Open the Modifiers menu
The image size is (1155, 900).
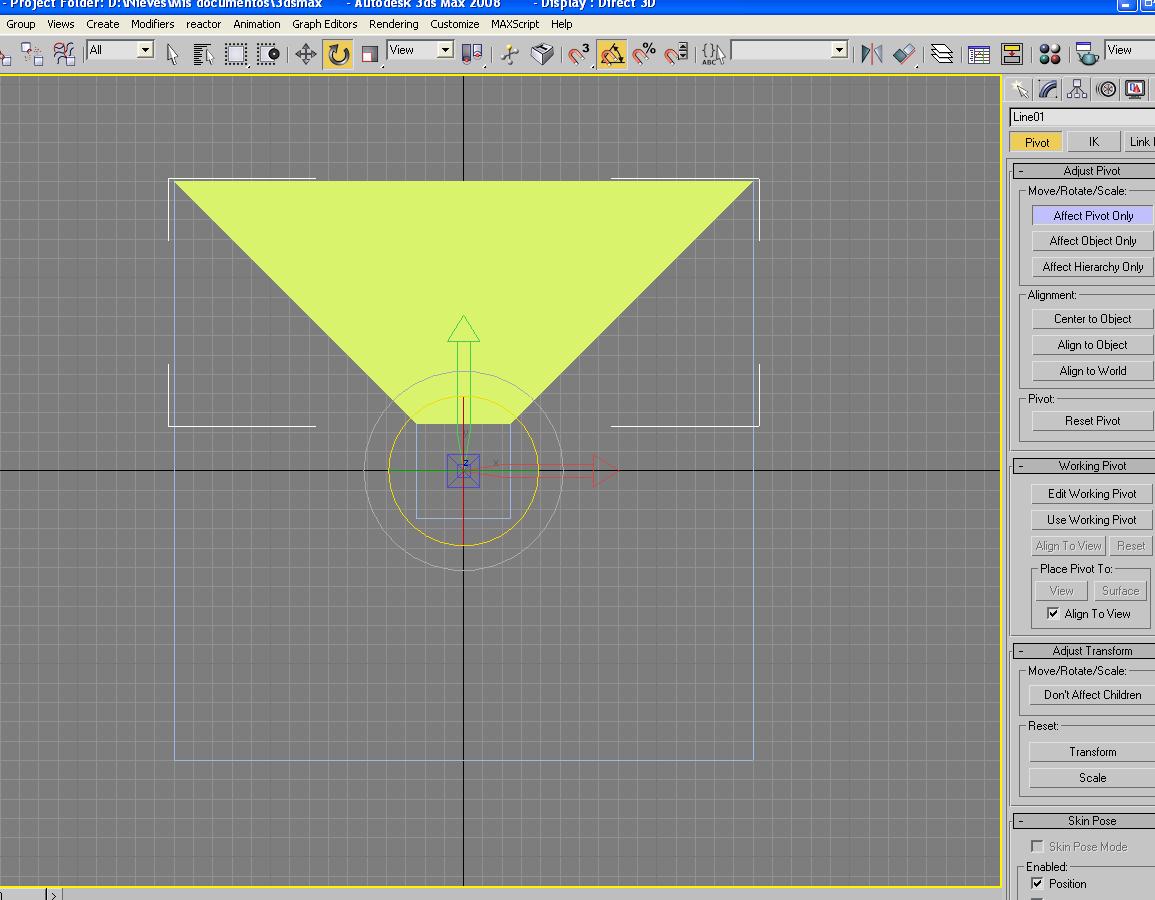(152, 24)
